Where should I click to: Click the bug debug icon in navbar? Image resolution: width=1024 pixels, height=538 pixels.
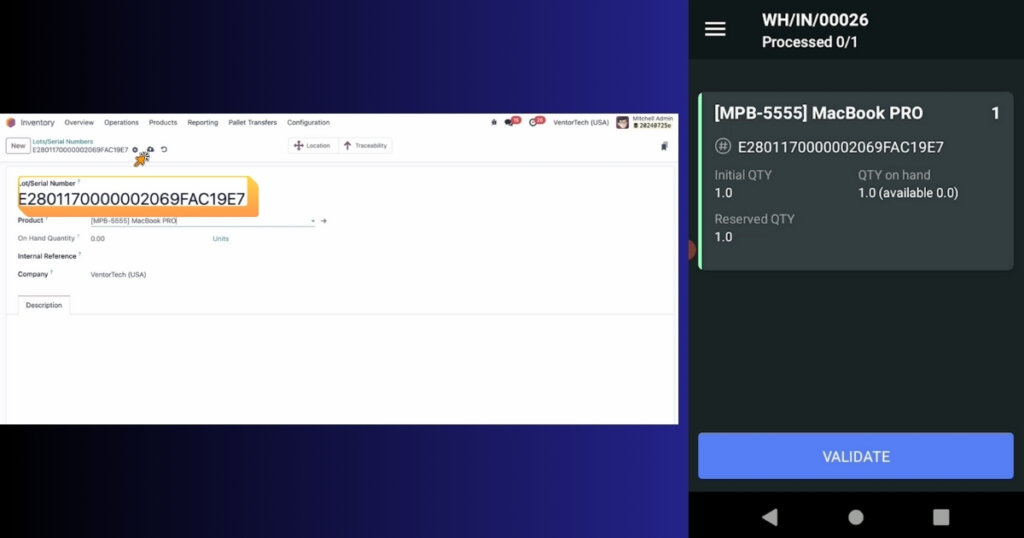pyautogui.click(x=493, y=122)
